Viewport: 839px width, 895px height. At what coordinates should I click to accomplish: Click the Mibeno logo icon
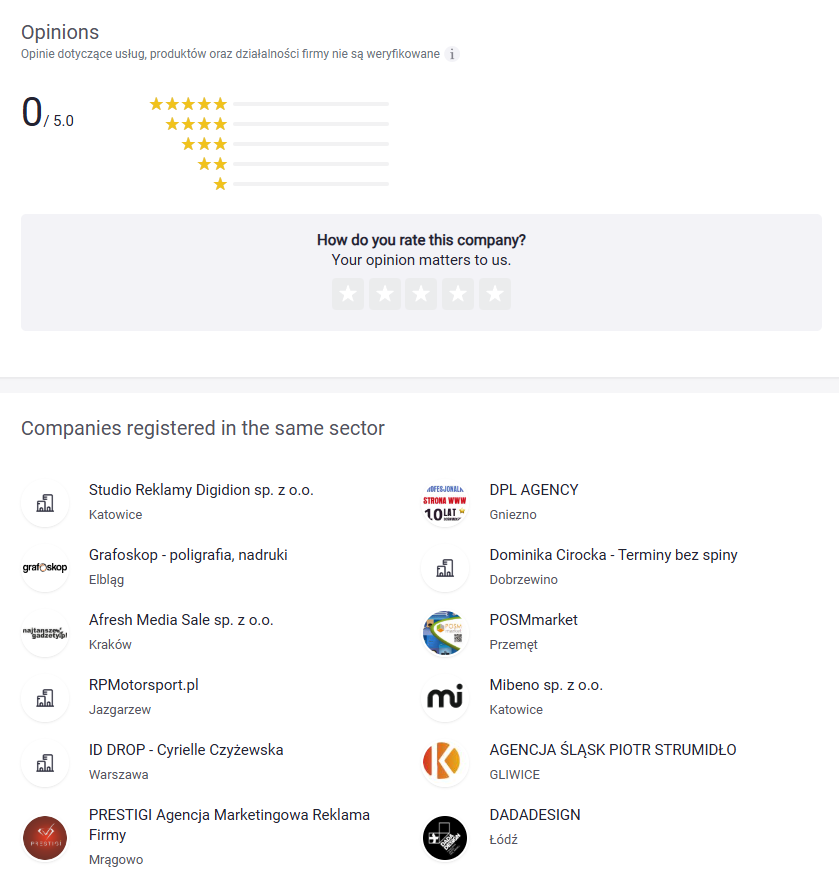click(x=445, y=698)
